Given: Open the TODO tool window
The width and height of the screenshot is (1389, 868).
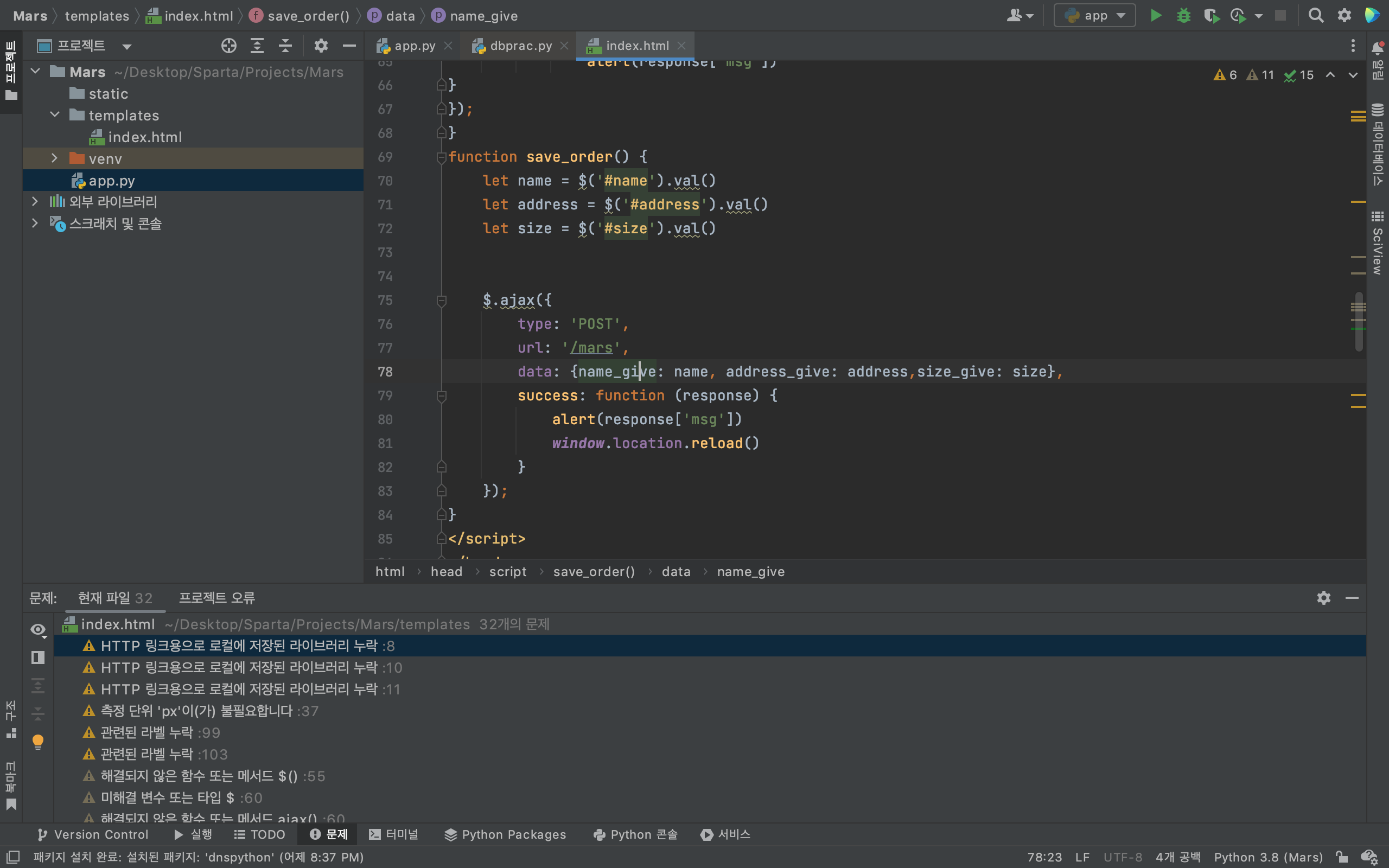Looking at the screenshot, I should [x=259, y=834].
